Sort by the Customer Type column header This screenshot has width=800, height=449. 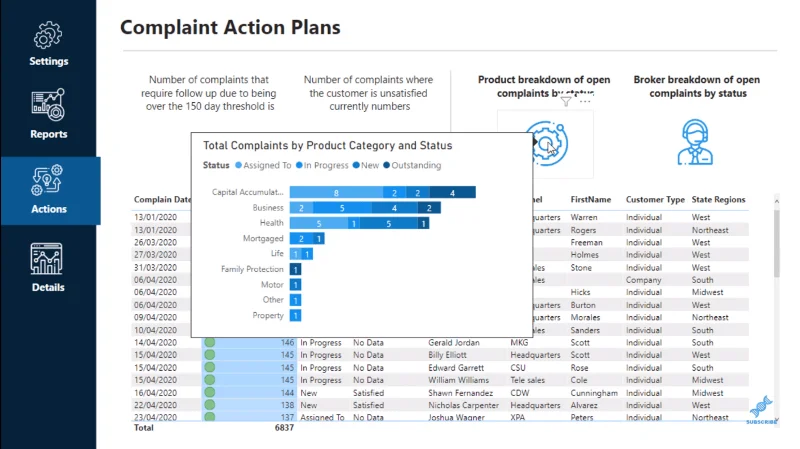[x=655, y=199]
